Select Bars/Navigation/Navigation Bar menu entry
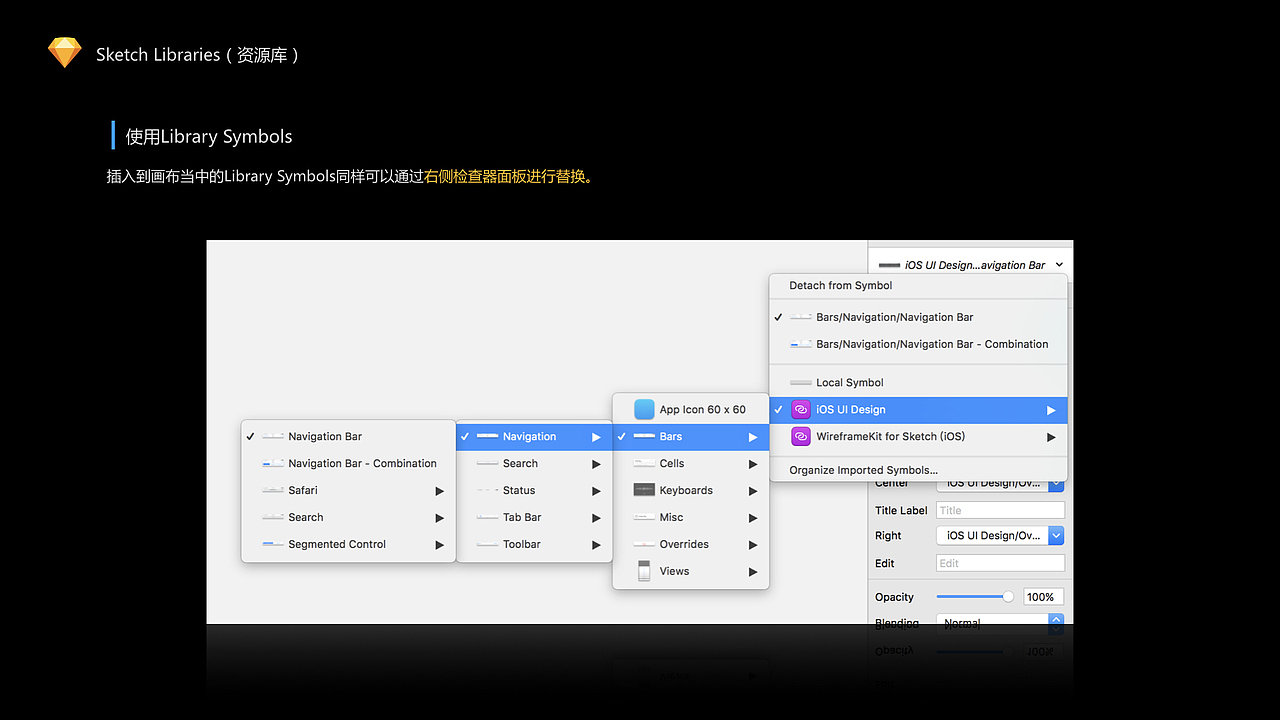The image size is (1280, 720). coord(918,317)
